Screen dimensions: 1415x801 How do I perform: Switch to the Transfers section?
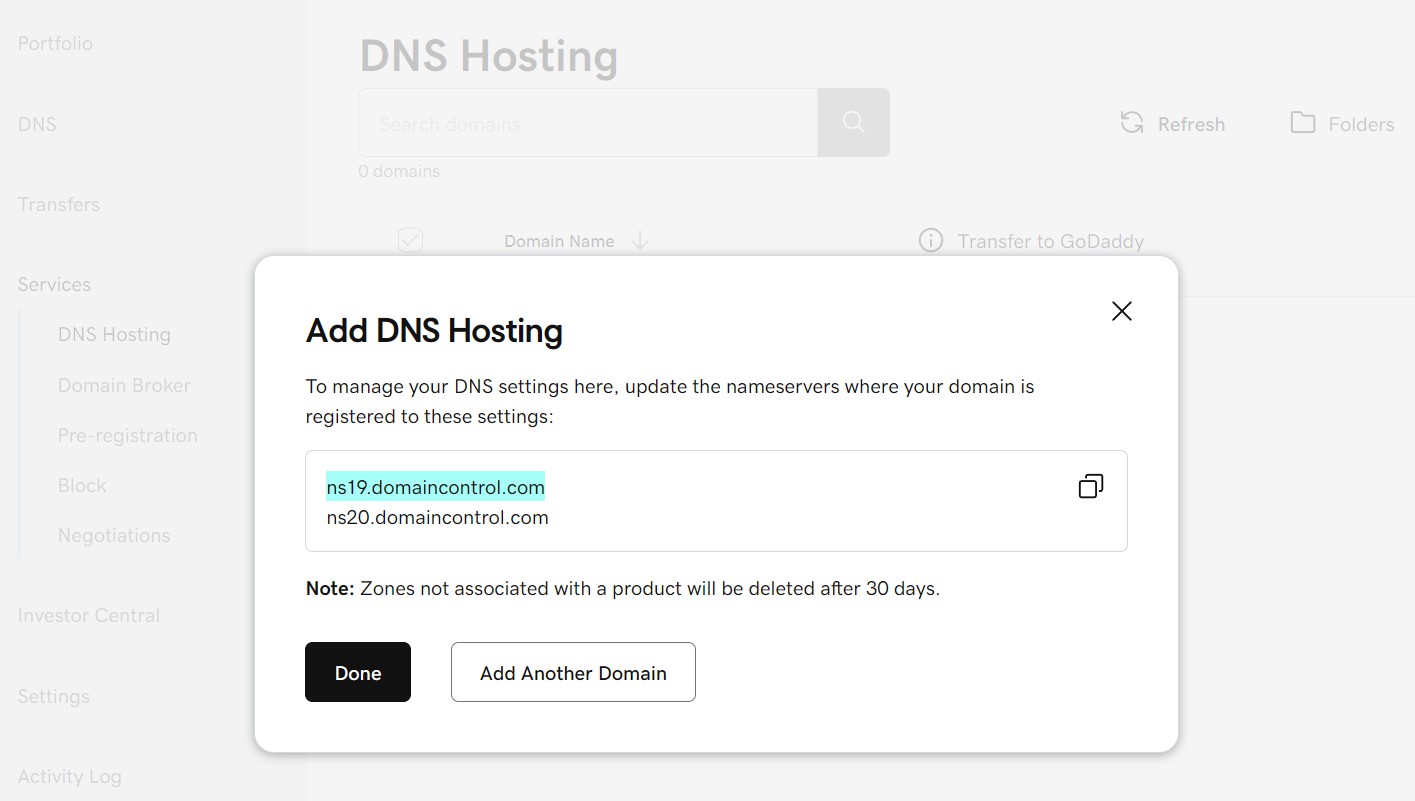58,204
